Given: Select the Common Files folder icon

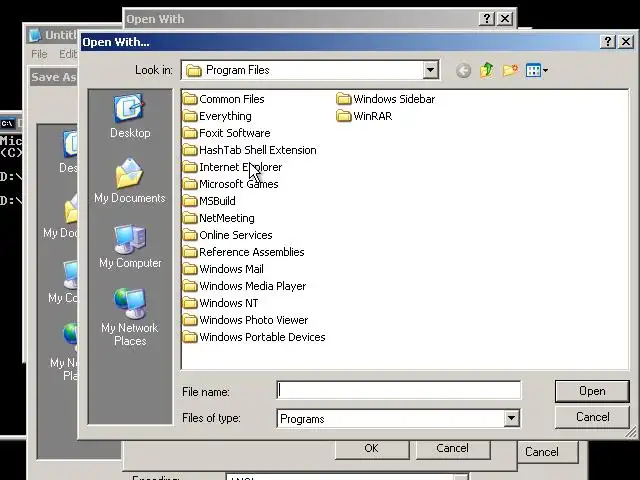Looking at the screenshot, I should click(x=190, y=99).
